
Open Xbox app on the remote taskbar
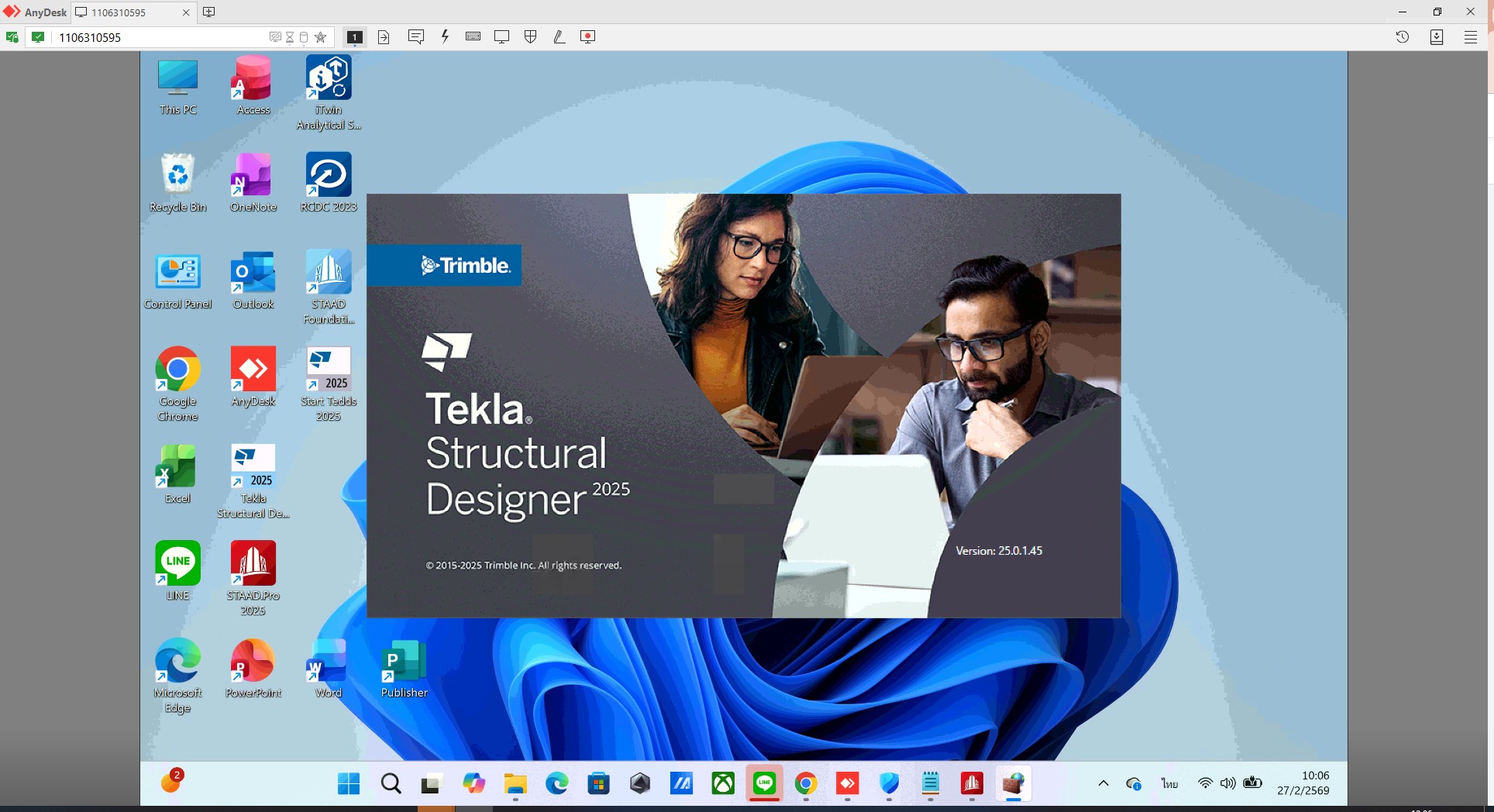pyautogui.click(x=723, y=784)
